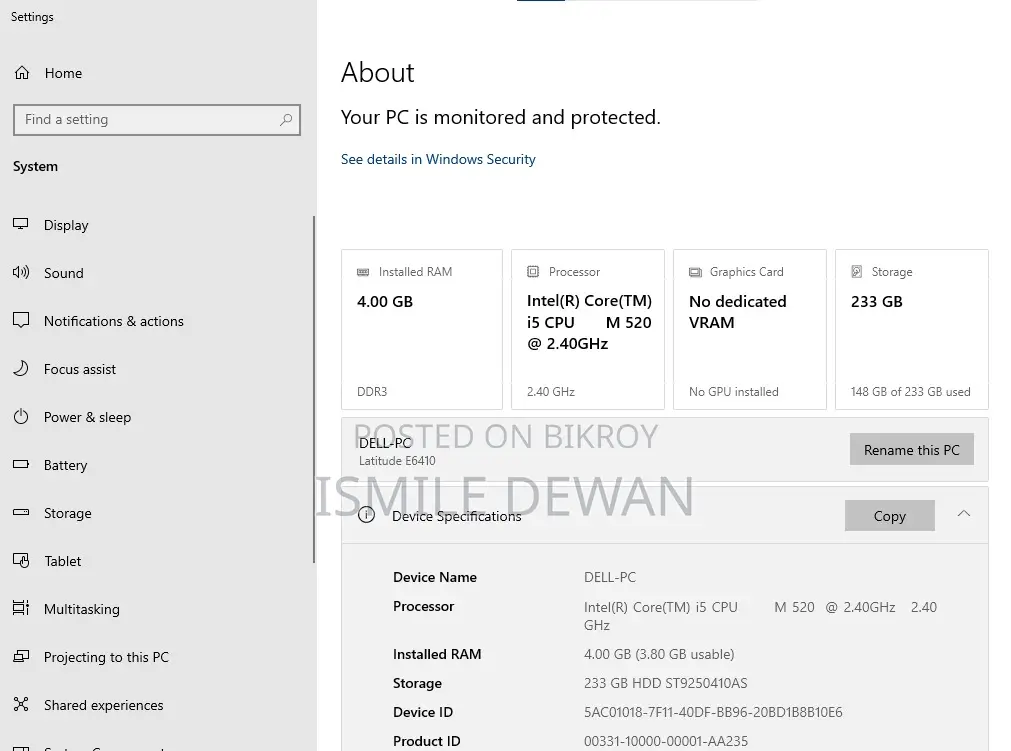Click the Focus assist moon icon

(21, 368)
